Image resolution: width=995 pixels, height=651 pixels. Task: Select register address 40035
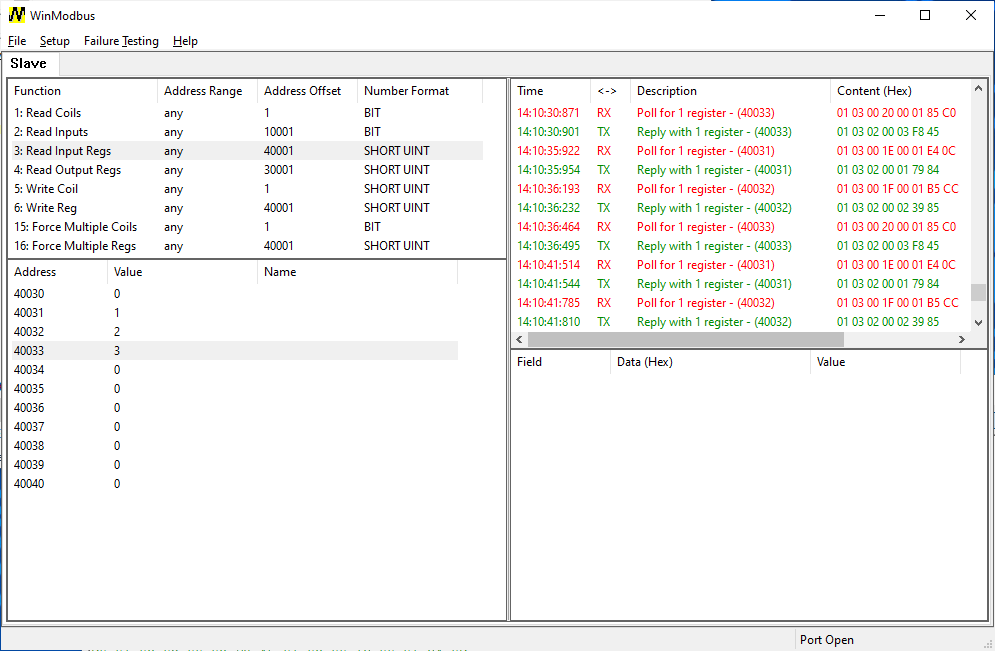point(235,389)
